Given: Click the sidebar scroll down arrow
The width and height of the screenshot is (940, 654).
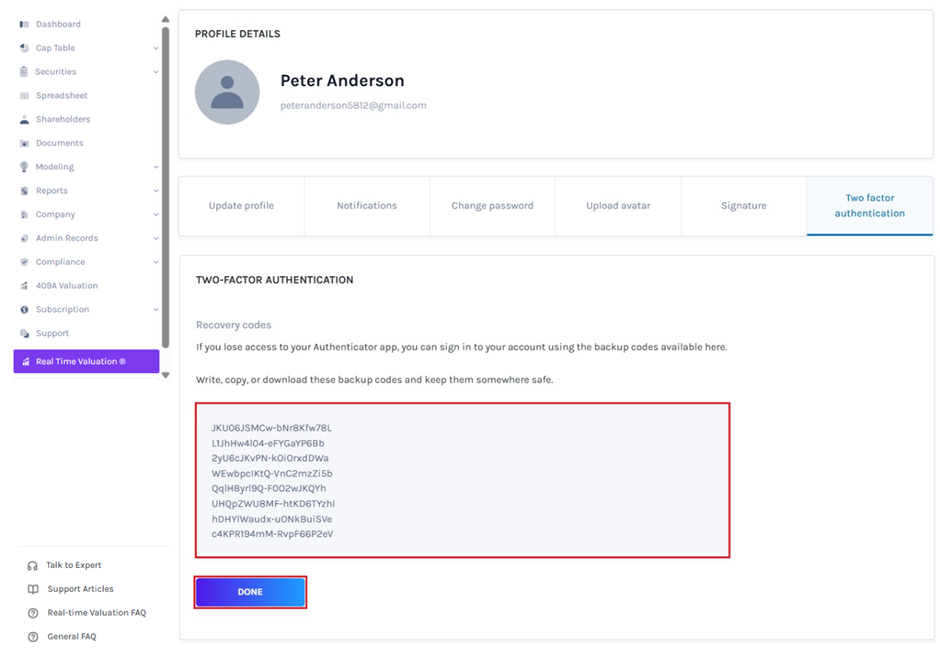Looking at the screenshot, I should point(165,375).
